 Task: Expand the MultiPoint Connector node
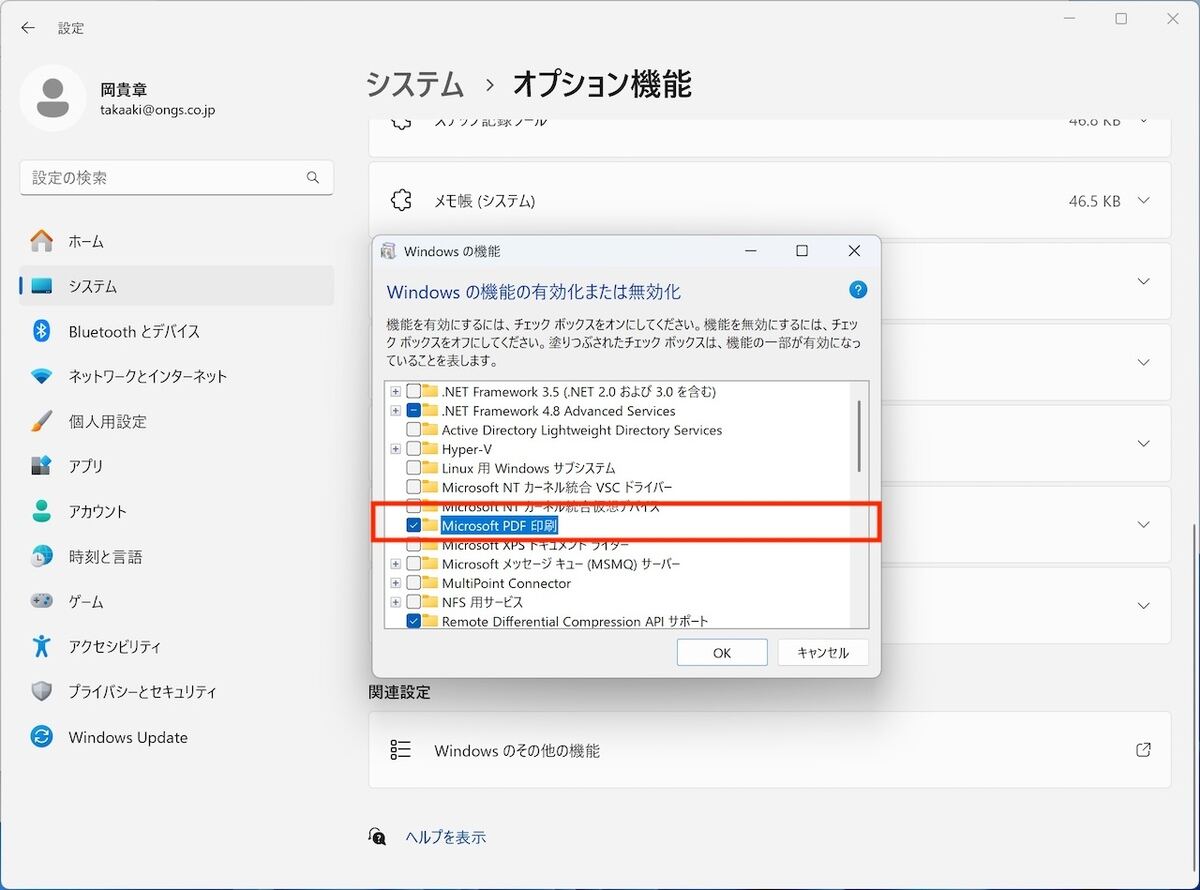point(396,583)
